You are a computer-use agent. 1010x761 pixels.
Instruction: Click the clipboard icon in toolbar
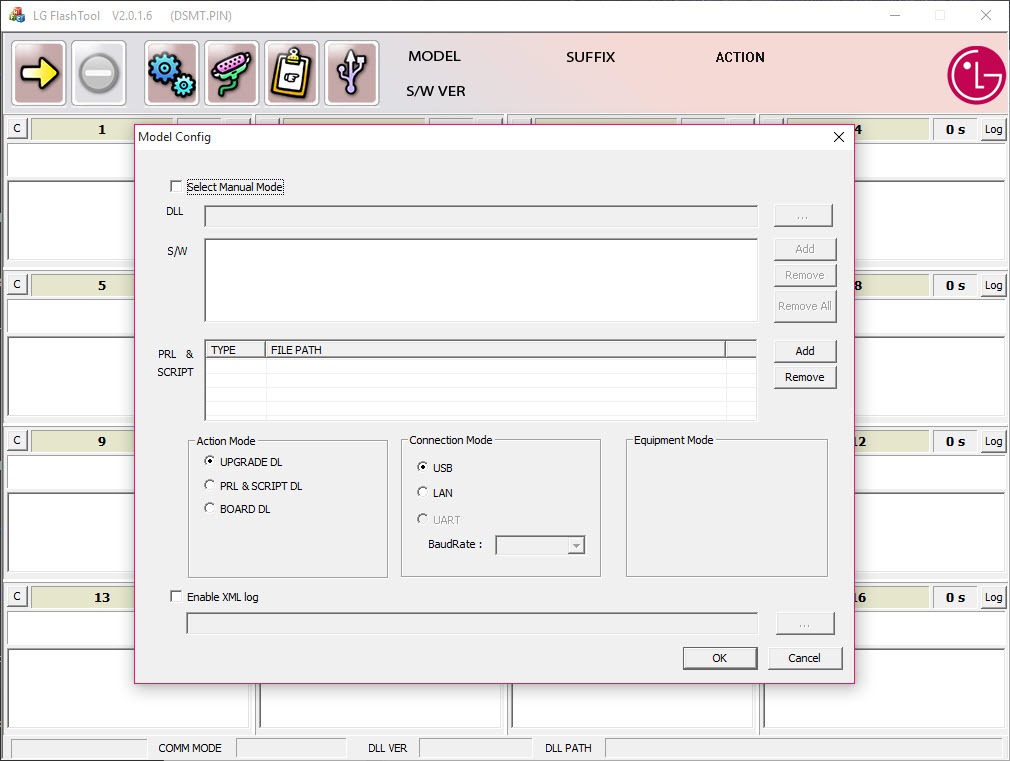291,73
